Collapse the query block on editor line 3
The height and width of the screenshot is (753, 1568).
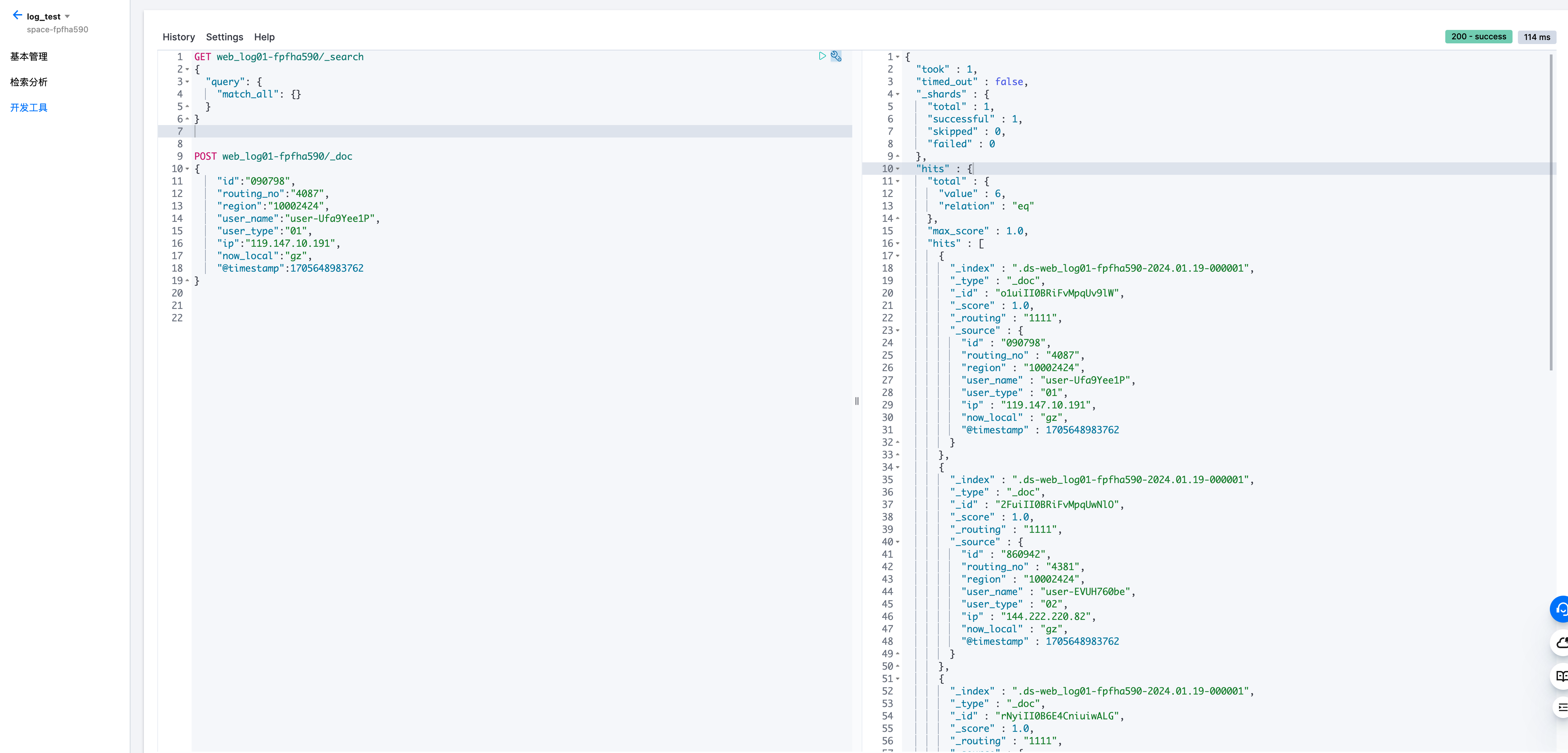pyautogui.click(x=188, y=82)
